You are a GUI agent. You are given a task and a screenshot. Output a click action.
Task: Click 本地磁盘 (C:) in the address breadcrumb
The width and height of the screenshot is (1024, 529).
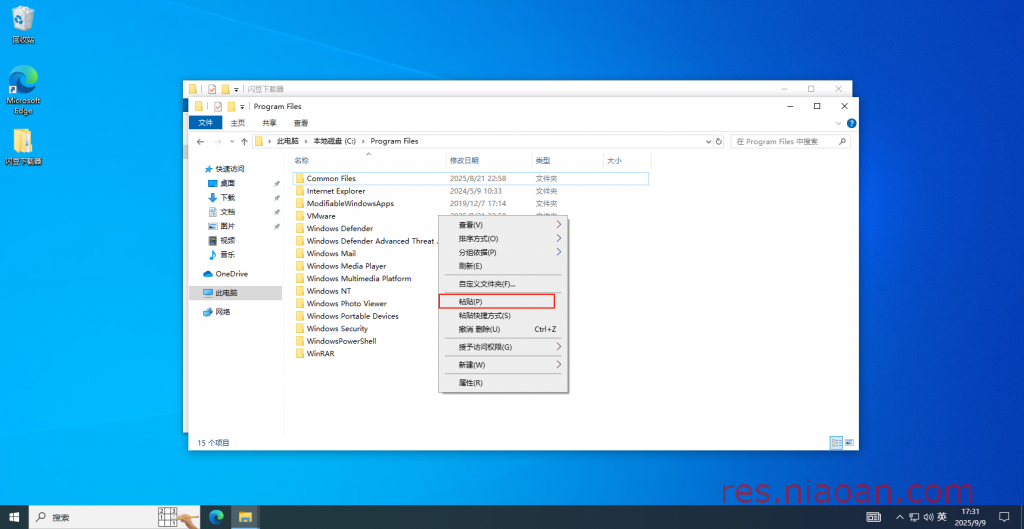click(x=334, y=141)
